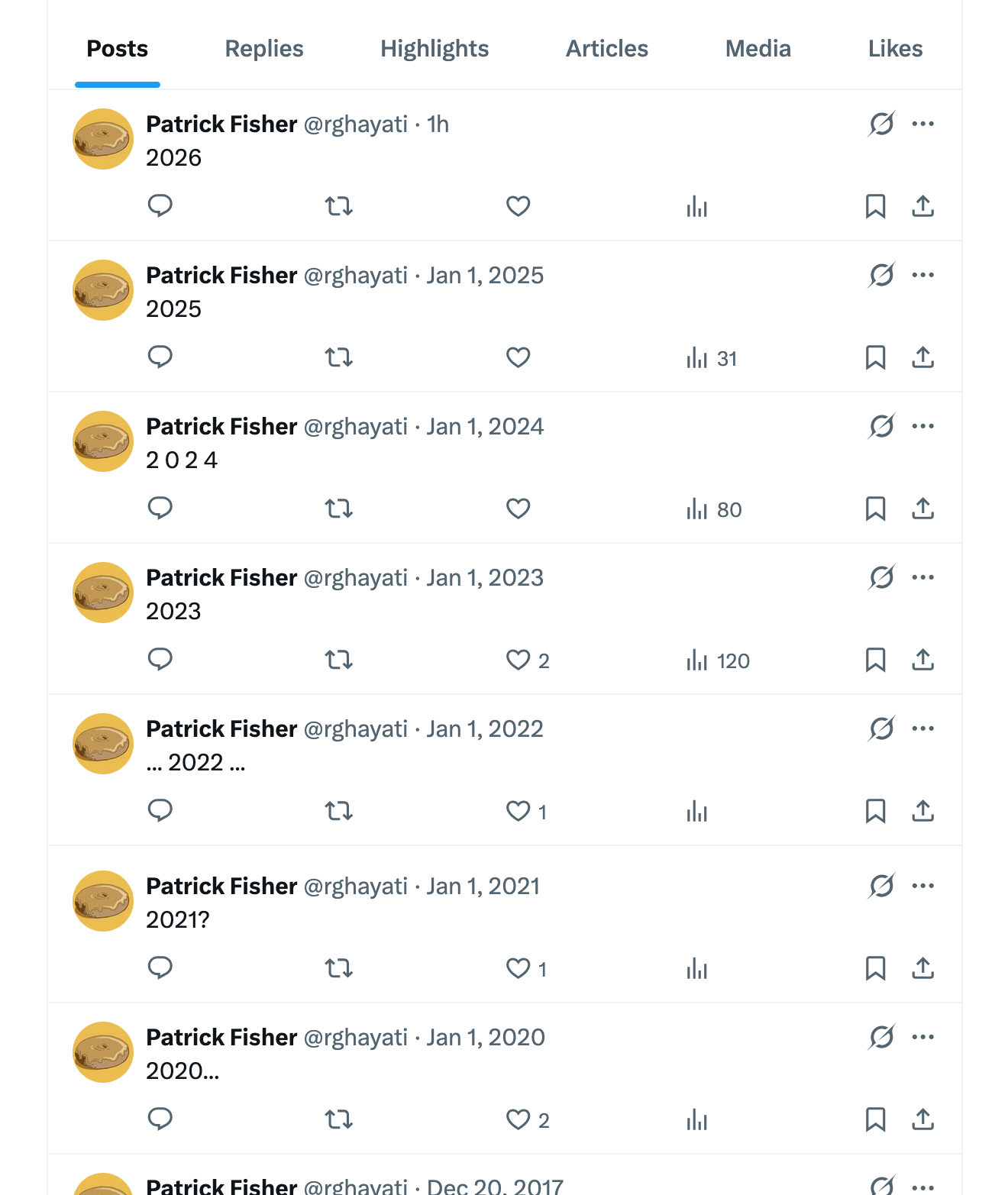Screen dimensions: 1008x1195
Task: Bookmark the 2020... post
Action: (x=875, y=1119)
